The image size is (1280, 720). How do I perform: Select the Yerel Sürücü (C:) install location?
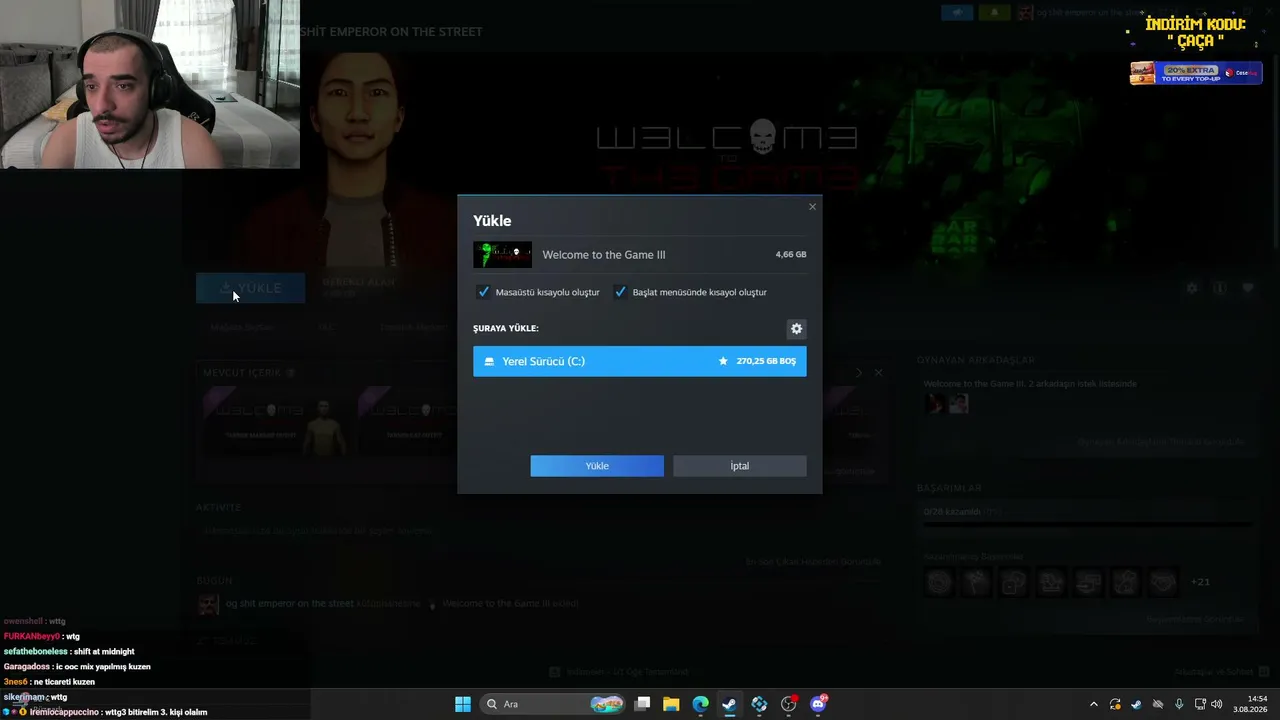pyautogui.click(x=640, y=361)
